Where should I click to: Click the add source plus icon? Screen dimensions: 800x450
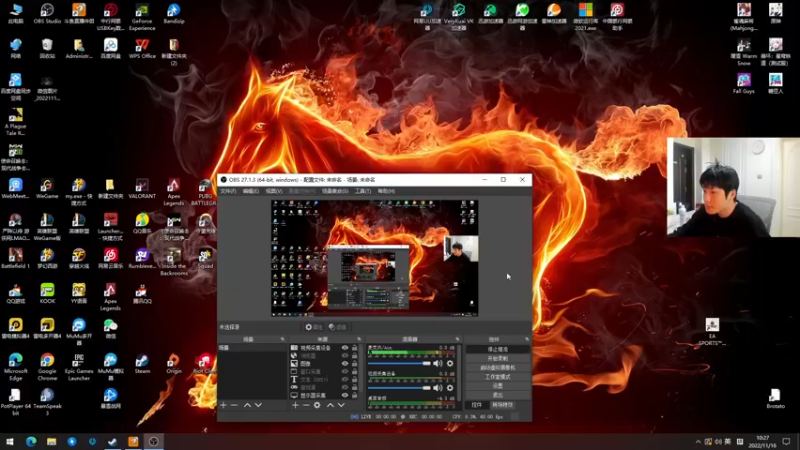pos(294,405)
